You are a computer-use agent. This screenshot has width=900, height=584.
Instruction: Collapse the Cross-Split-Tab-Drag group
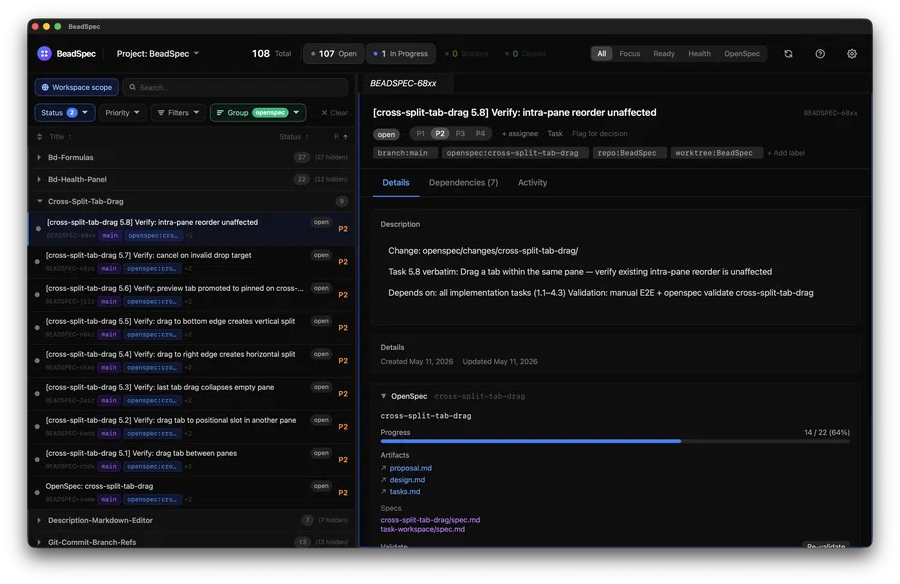39,202
